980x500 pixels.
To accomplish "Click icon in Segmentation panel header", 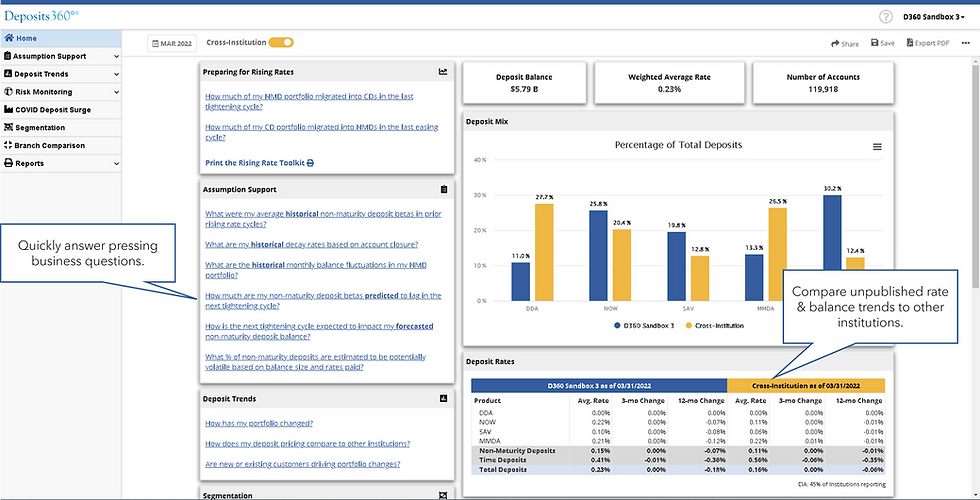I will click(444, 495).
